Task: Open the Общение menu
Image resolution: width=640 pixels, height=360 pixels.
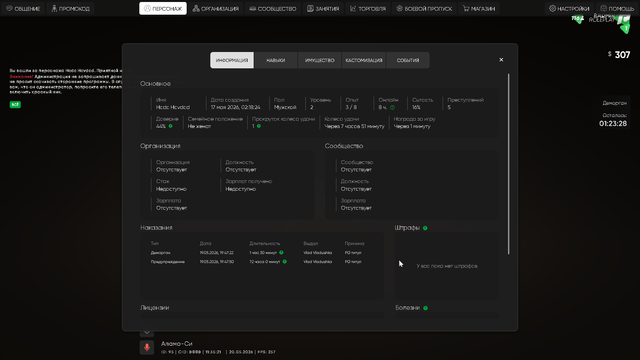Action: click(x=23, y=9)
